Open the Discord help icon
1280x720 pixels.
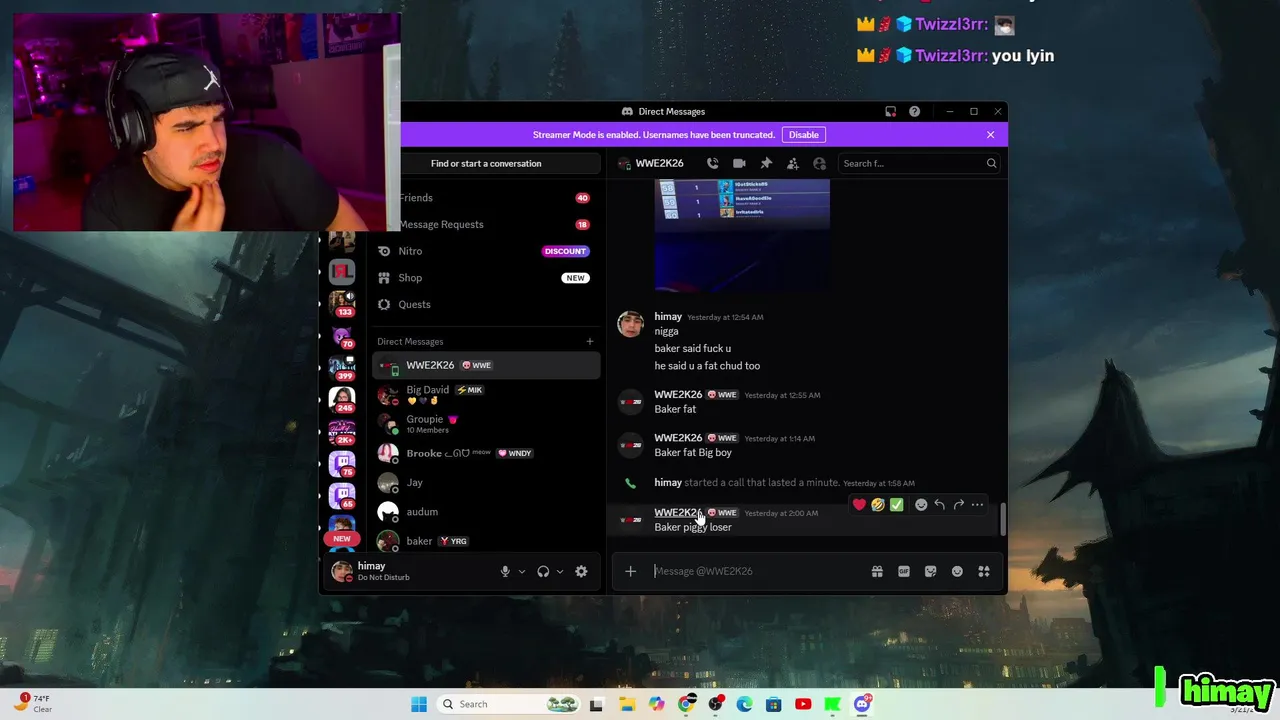[x=914, y=111]
